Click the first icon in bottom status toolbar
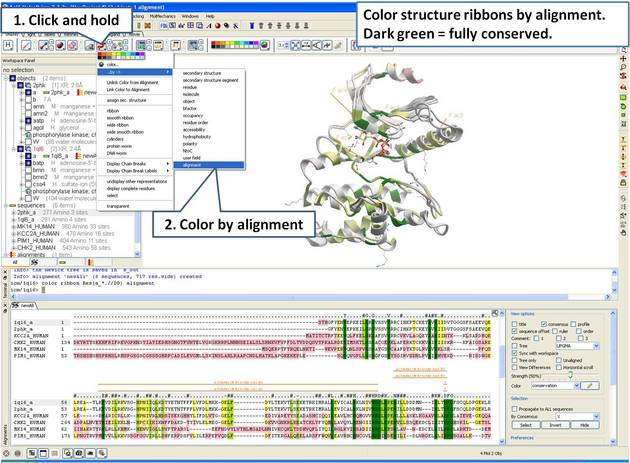 (6, 453)
